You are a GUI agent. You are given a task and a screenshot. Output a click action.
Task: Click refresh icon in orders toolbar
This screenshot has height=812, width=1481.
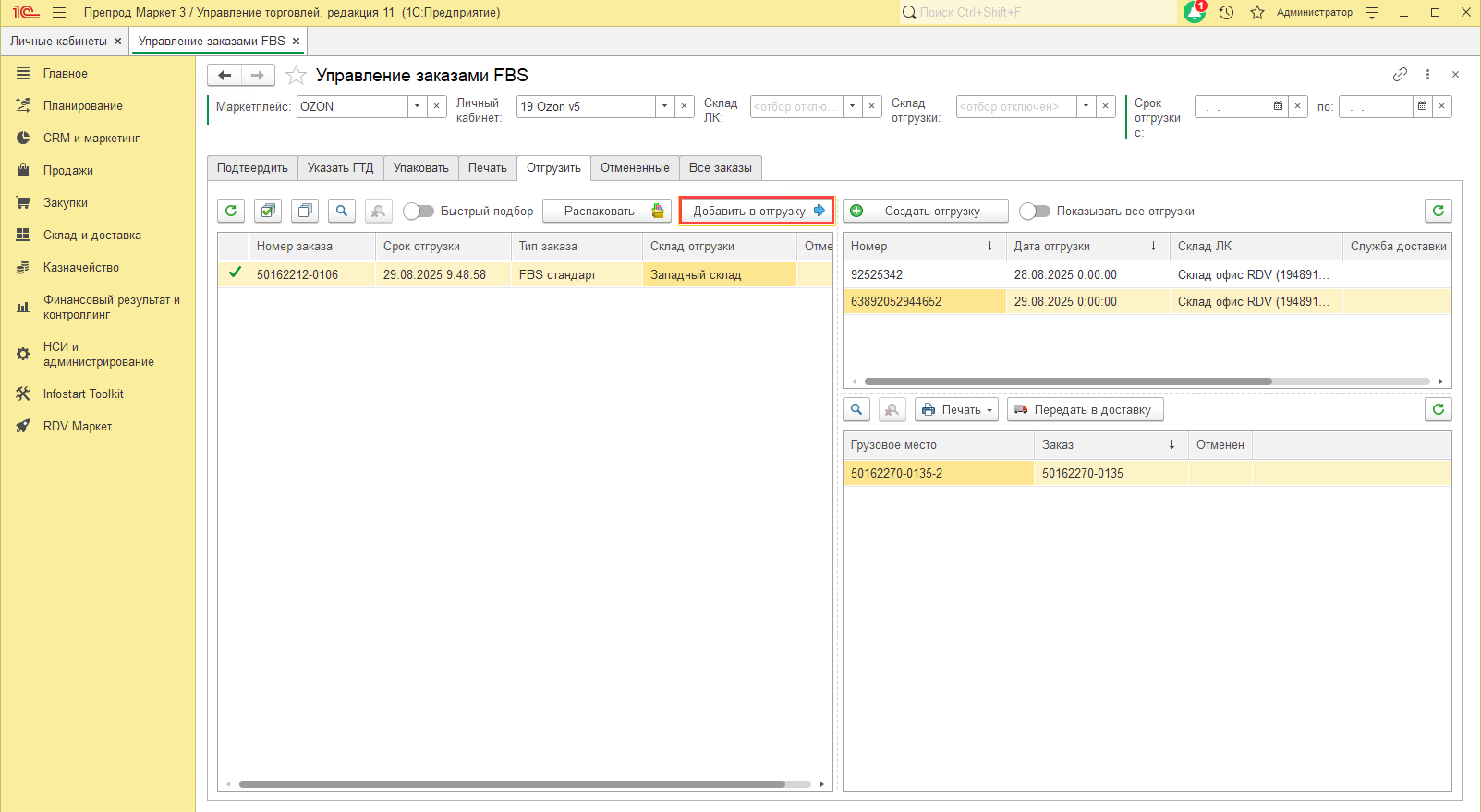[x=231, y=211]
